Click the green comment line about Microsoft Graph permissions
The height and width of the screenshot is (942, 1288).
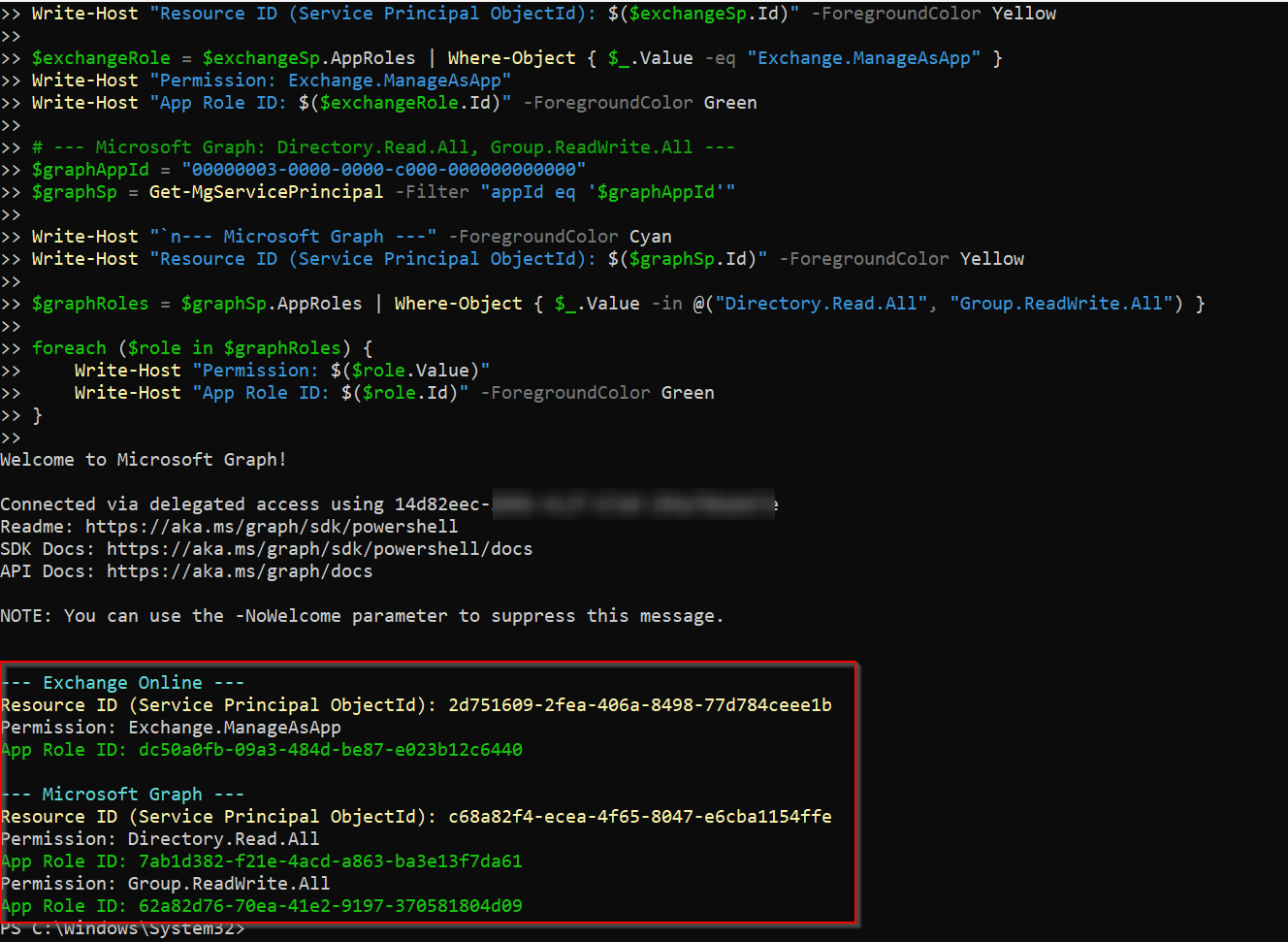383,147
